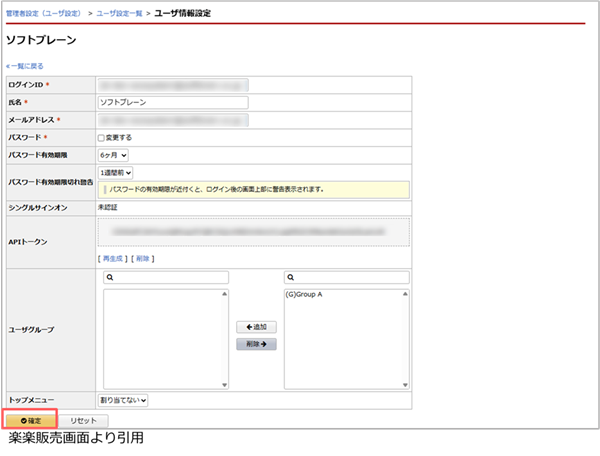Image resolution: width=600 pixels, height=456 pixels.
Task: Click the left group list scroll-down arrow
Action: click(225, 384)
